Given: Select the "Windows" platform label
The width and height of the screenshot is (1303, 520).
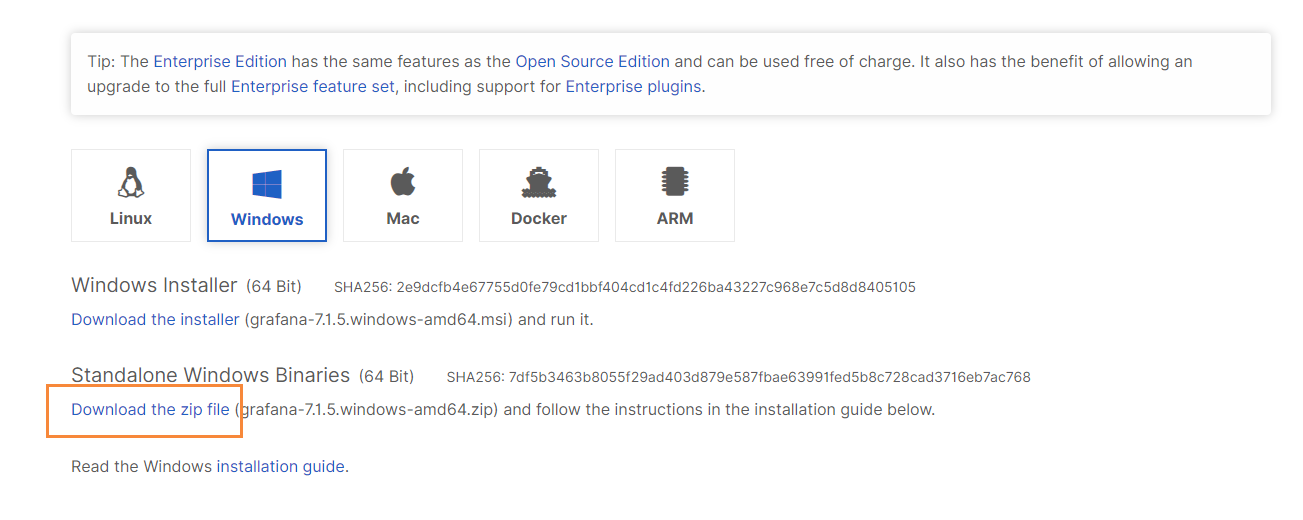Looking at the screenshot, I should point(267,219).
